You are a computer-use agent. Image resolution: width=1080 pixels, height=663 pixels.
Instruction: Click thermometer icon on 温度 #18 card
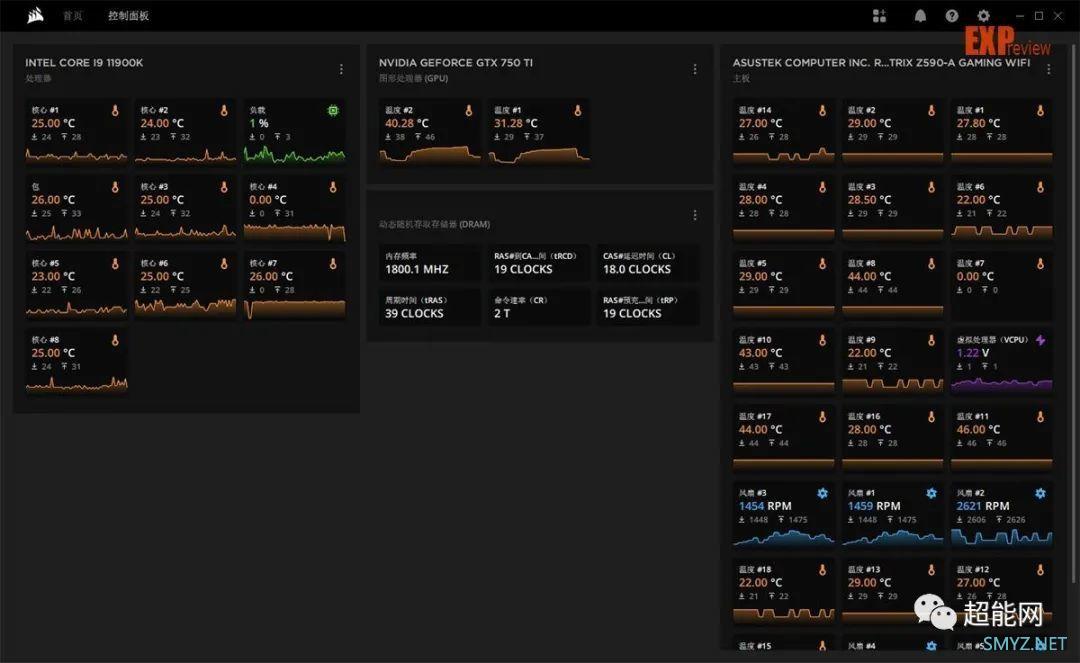point(822,570)
